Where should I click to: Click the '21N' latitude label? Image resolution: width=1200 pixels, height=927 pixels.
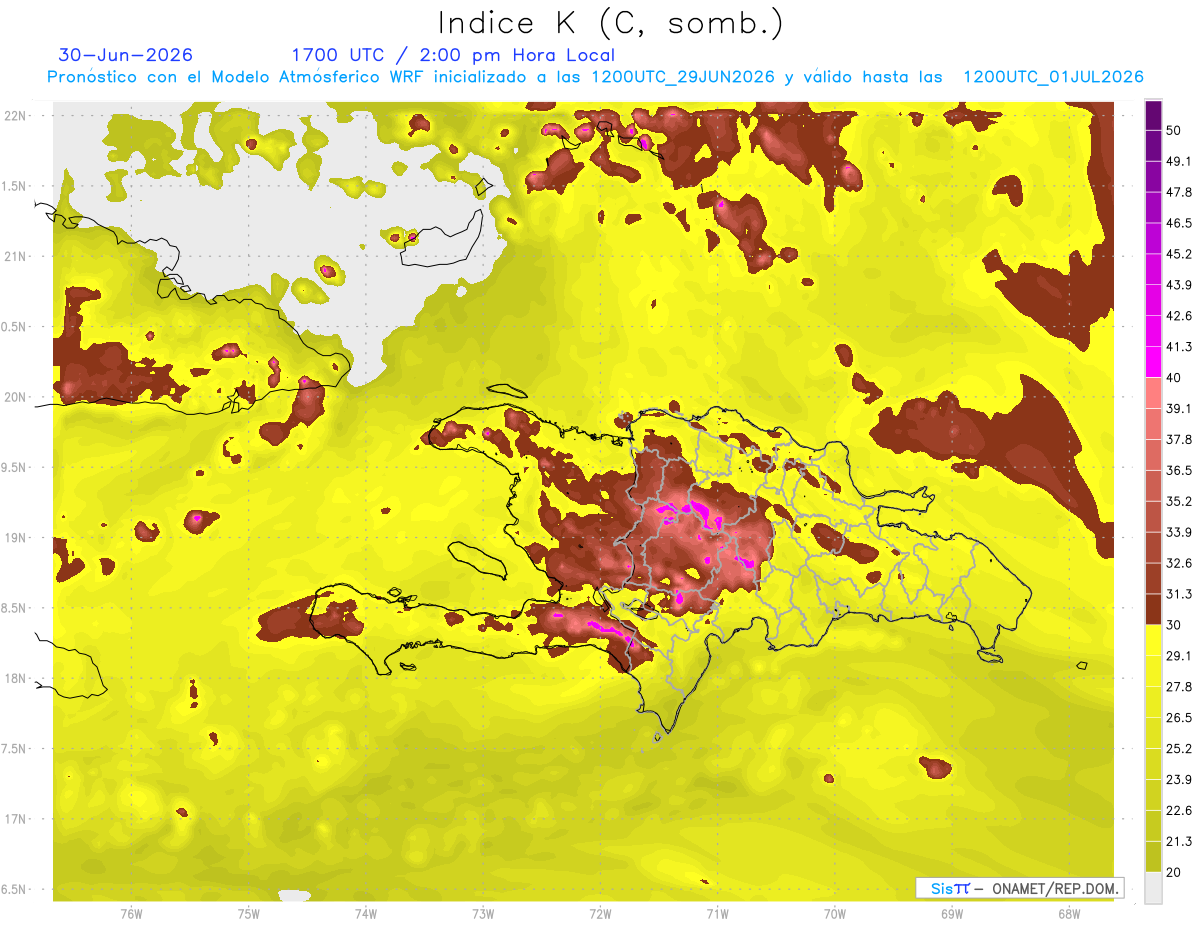tap(17, 256)
